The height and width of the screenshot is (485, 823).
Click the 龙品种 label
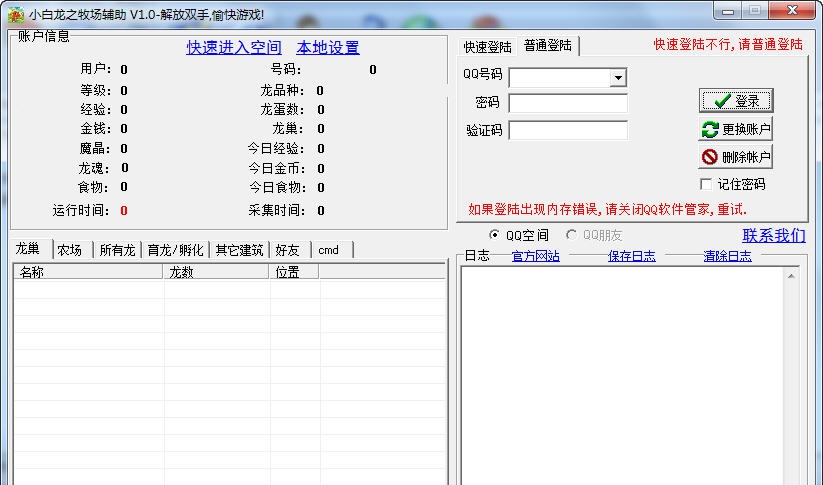(282, 90)
